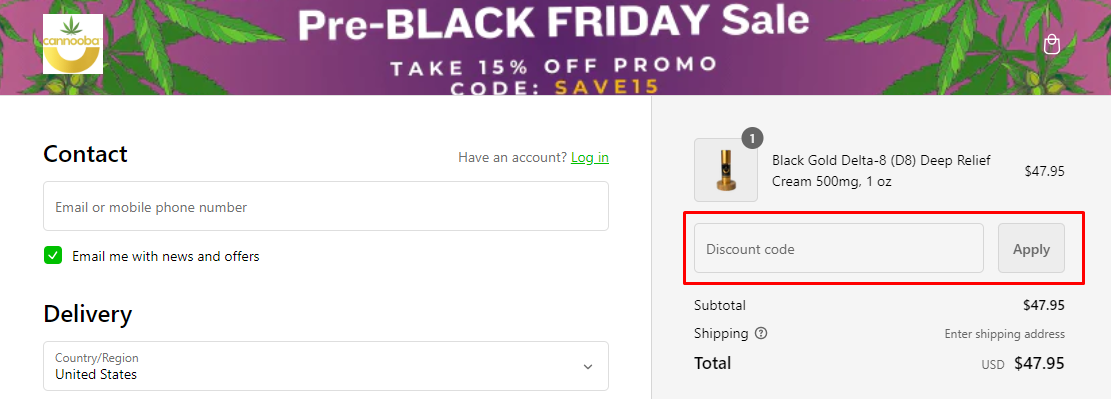Click the Pre-BLACK FRIDAY Sale banner headline
Viewport: 1111px width, 399px height.
(x=553, y=23)
